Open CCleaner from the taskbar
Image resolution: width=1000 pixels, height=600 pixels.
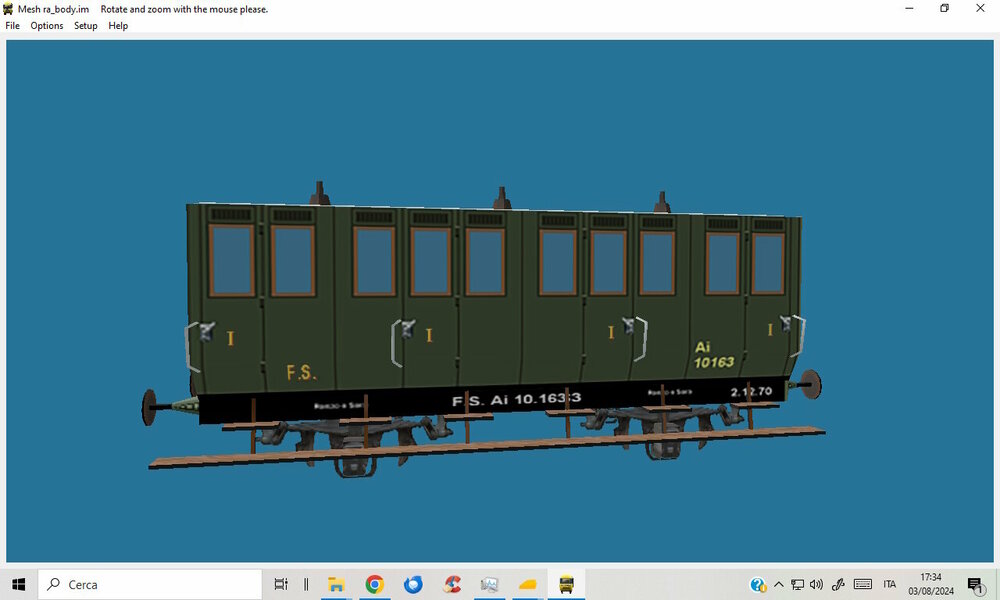pos(452,584)
